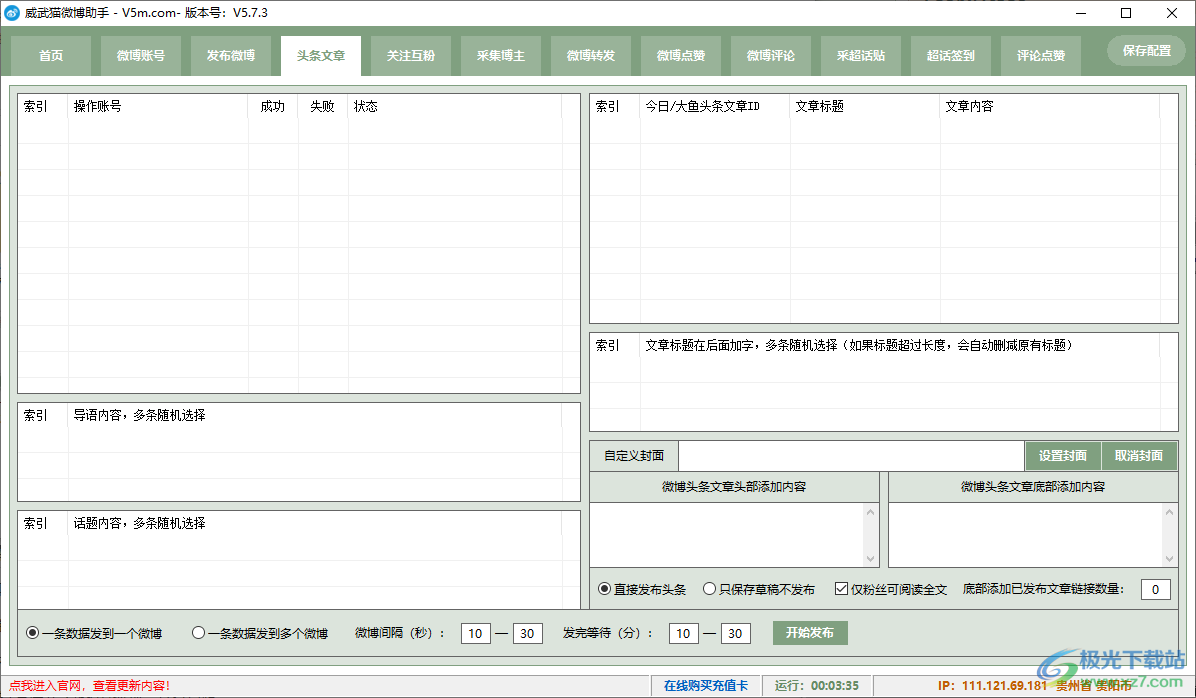Select 一条数据发到多个微博 radio option
Image resolution: width=1196 pixels, height=698 pixels.
pyautogui.click(x=260, y=633)
